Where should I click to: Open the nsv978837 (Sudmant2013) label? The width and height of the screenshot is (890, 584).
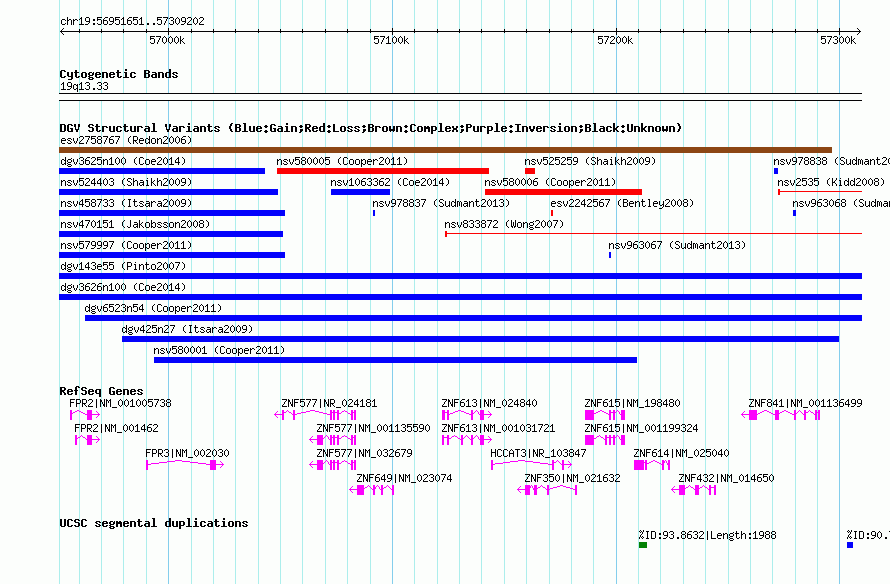tap(441, 203)
